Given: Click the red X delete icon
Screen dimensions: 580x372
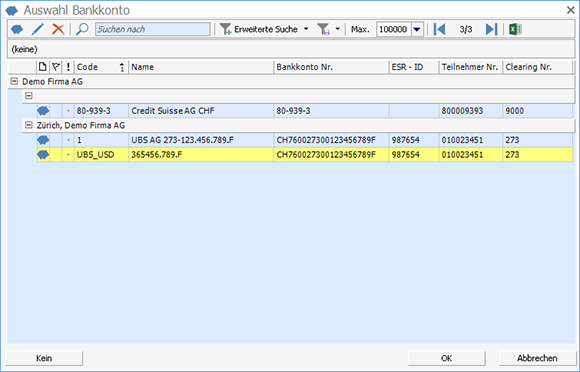Looking at the screenshot, I should coord(58,29).
